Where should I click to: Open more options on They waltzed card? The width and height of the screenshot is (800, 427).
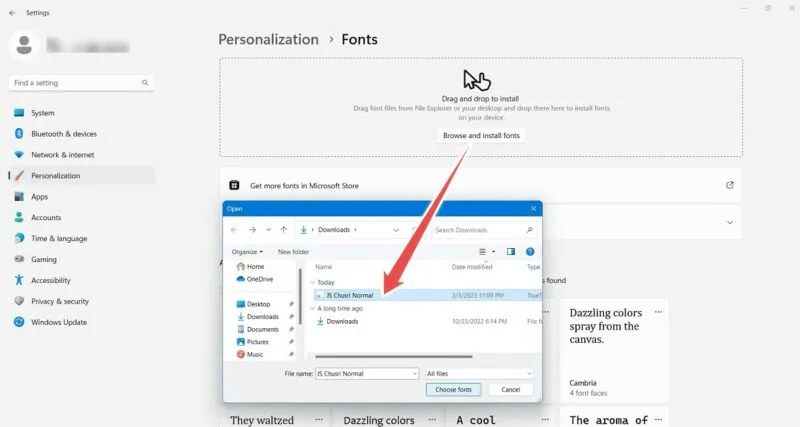click(319, 419)
